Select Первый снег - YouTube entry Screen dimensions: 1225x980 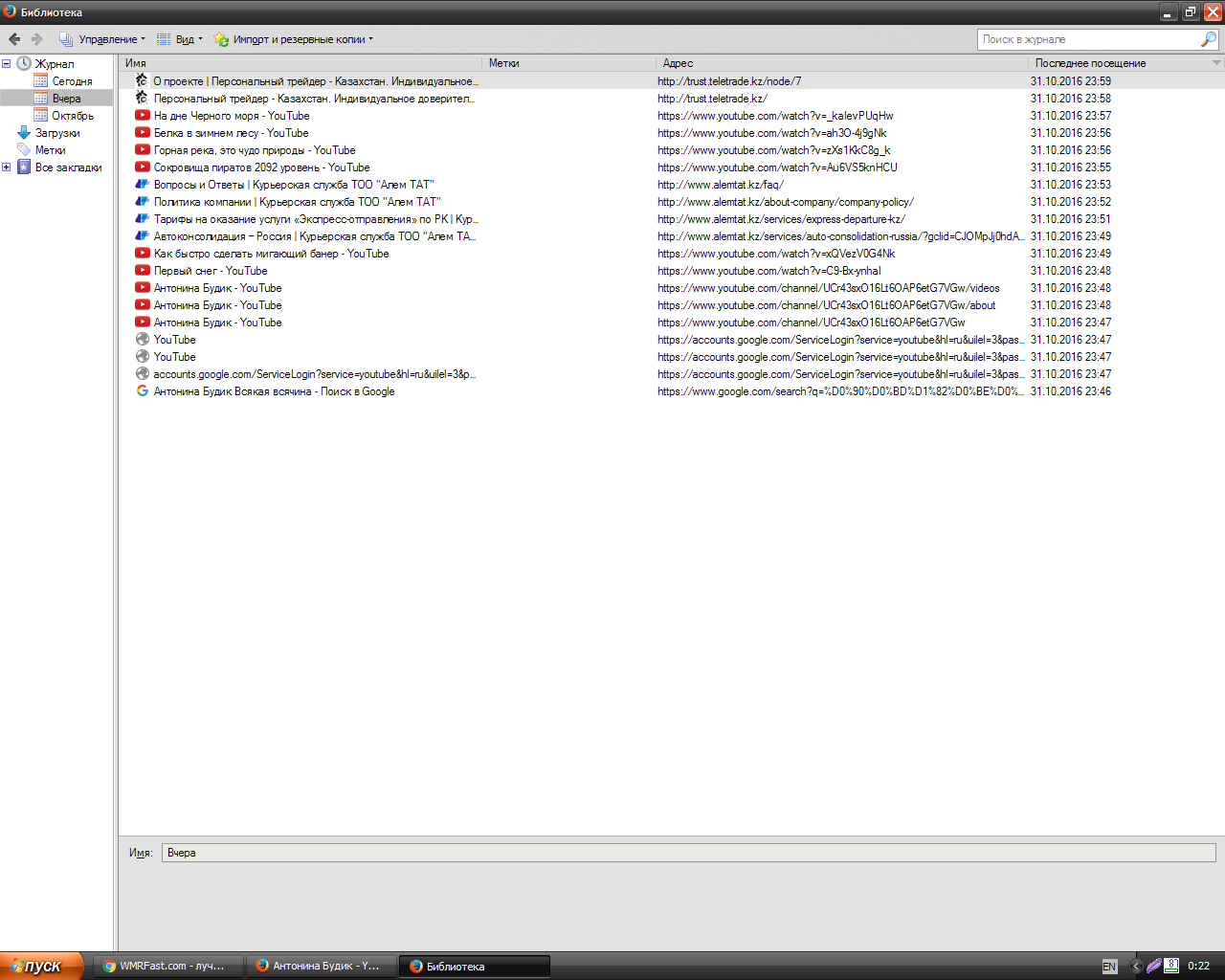(672, 271)
